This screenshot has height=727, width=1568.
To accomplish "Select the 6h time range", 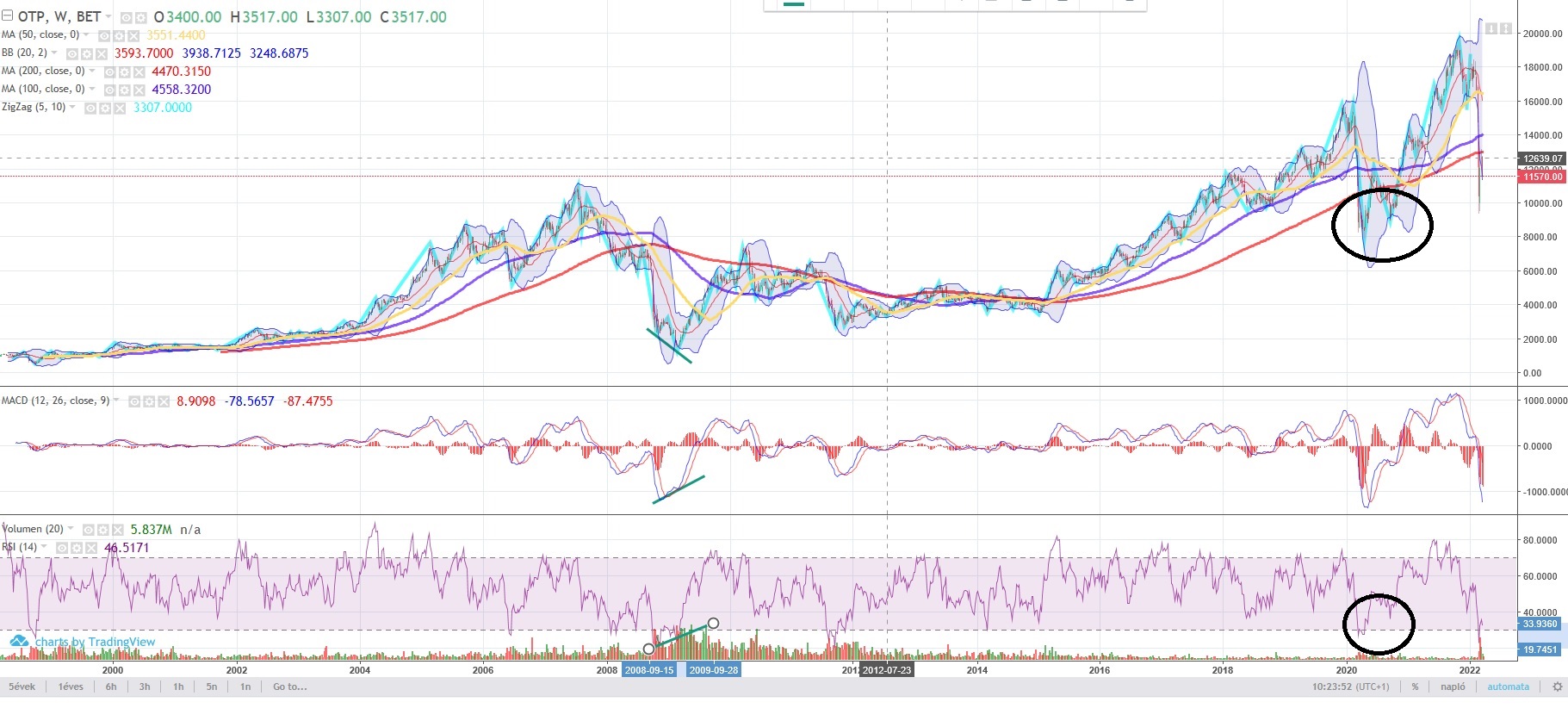I will 111,687.
